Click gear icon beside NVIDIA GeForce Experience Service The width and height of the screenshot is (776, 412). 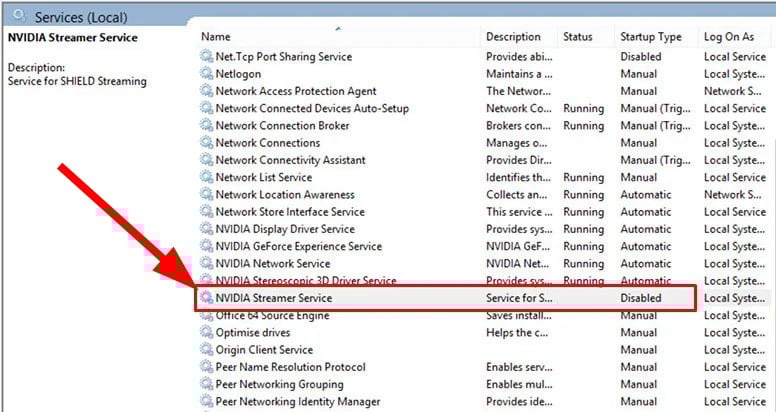206,246
